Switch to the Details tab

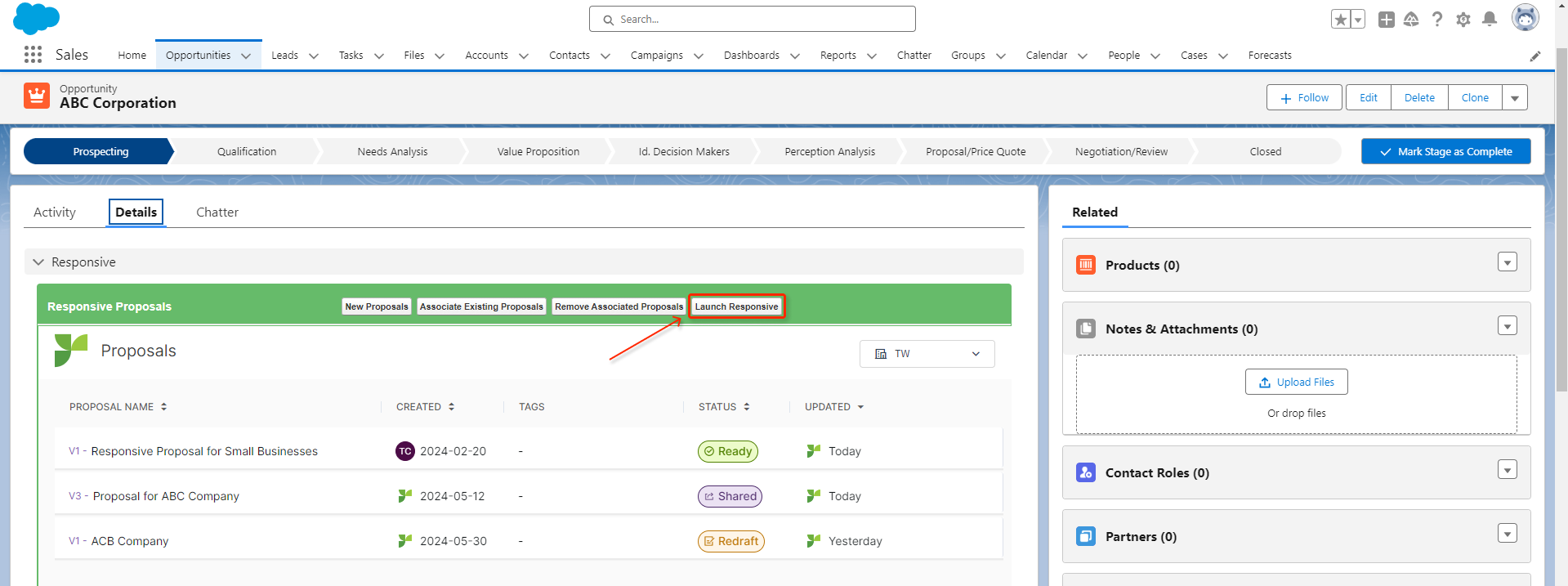(x=136, y=212)
